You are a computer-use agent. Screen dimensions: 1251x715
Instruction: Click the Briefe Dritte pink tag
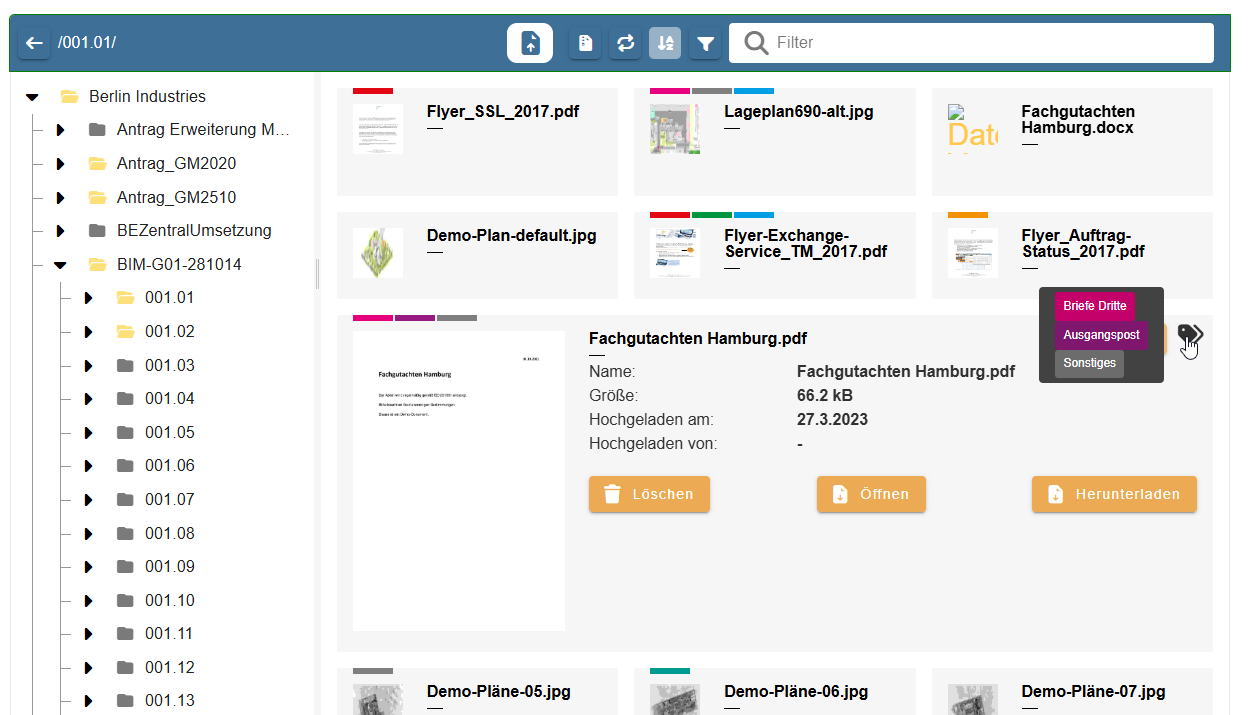(1094, 307)
